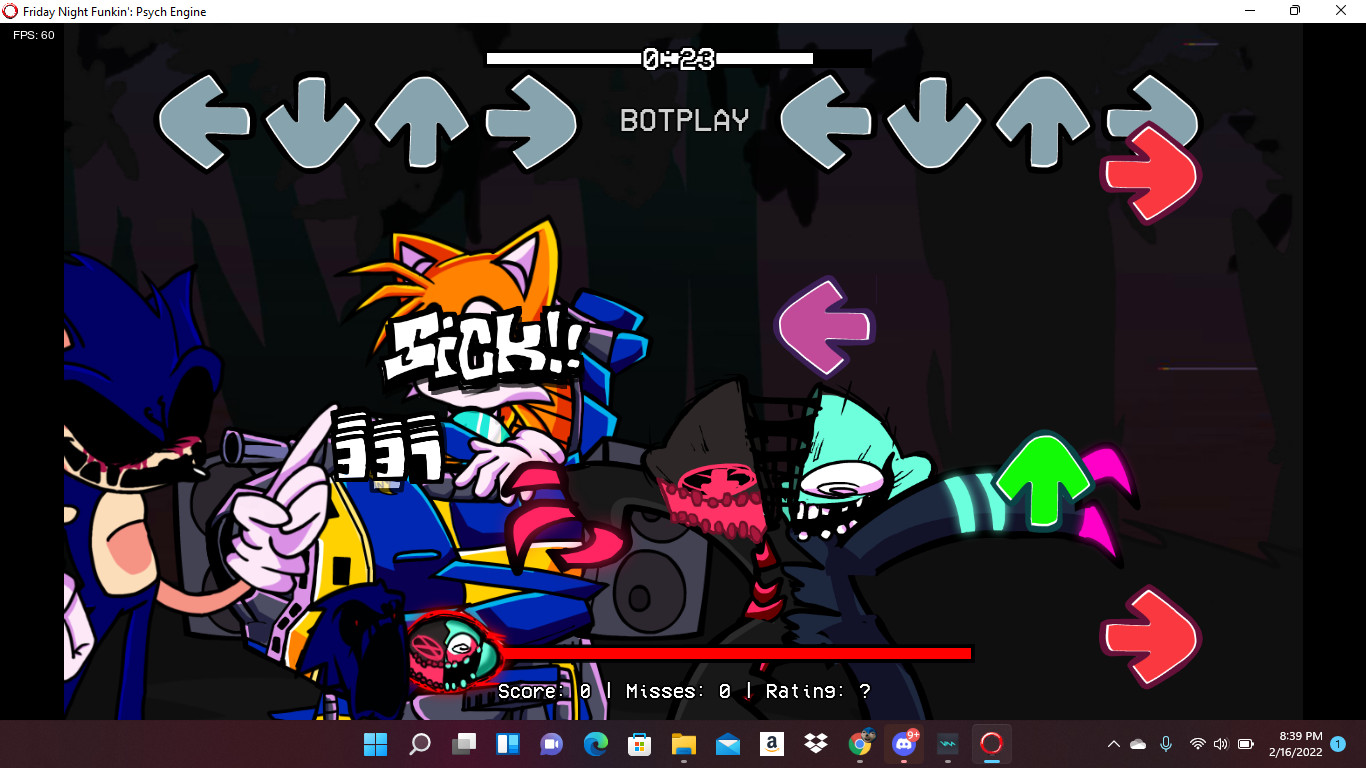
Task: Click the microphone icon in the system tray
Action: [1166, 743]
